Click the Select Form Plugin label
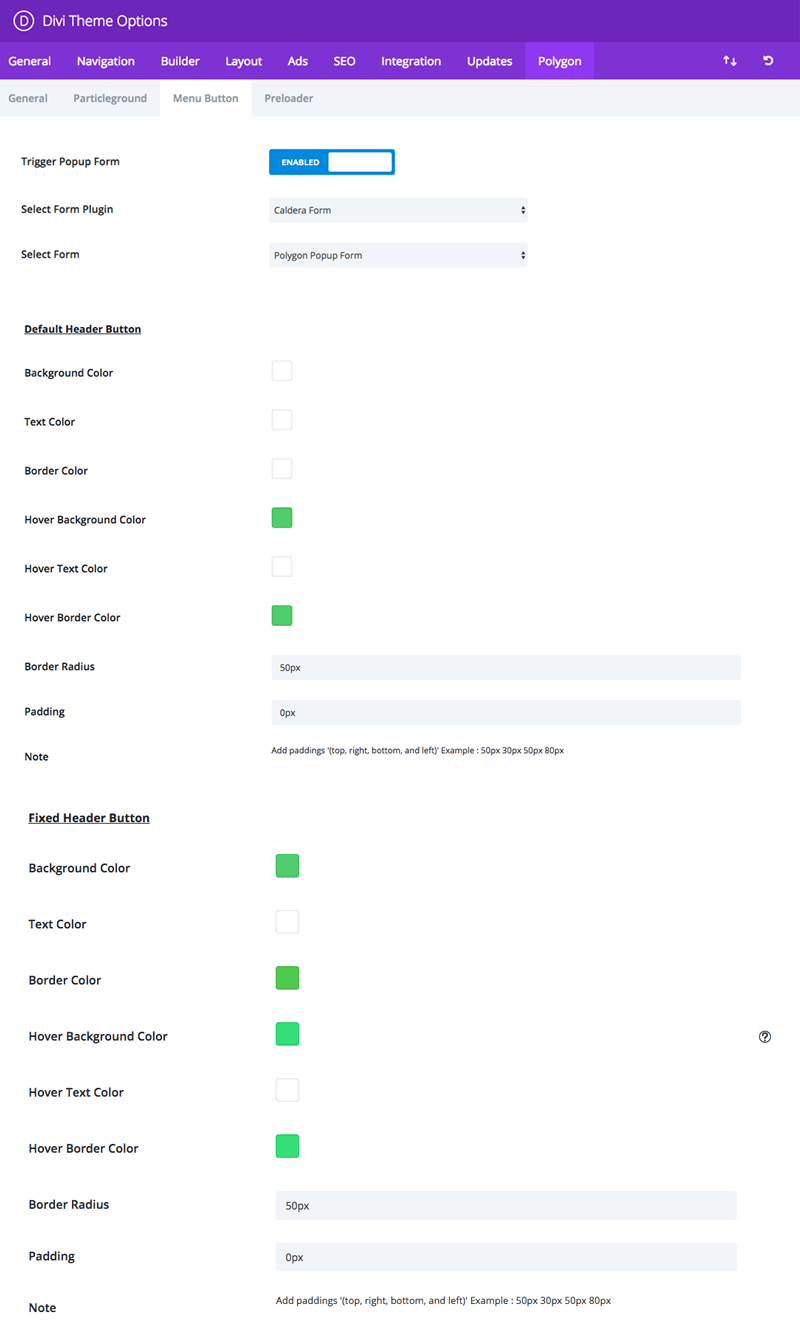 tap(67, 210)
